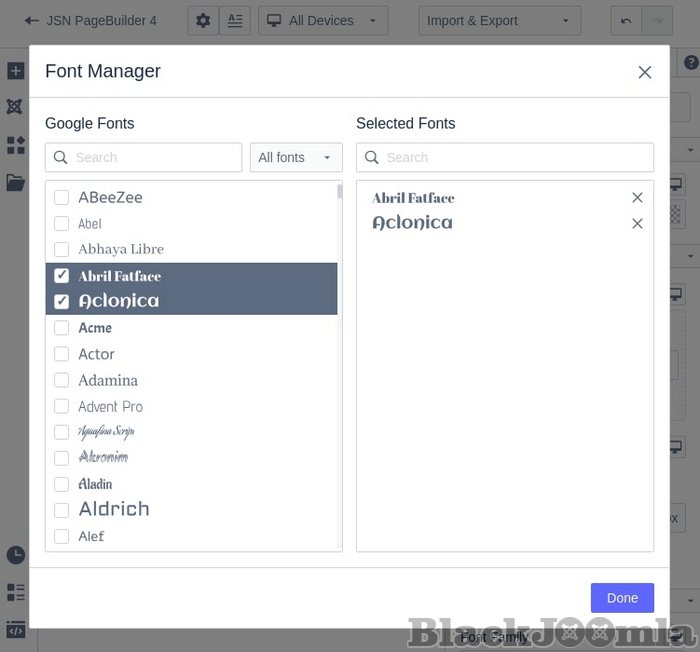Click the add element plus icon in sidebar

[x=15, y=72]
